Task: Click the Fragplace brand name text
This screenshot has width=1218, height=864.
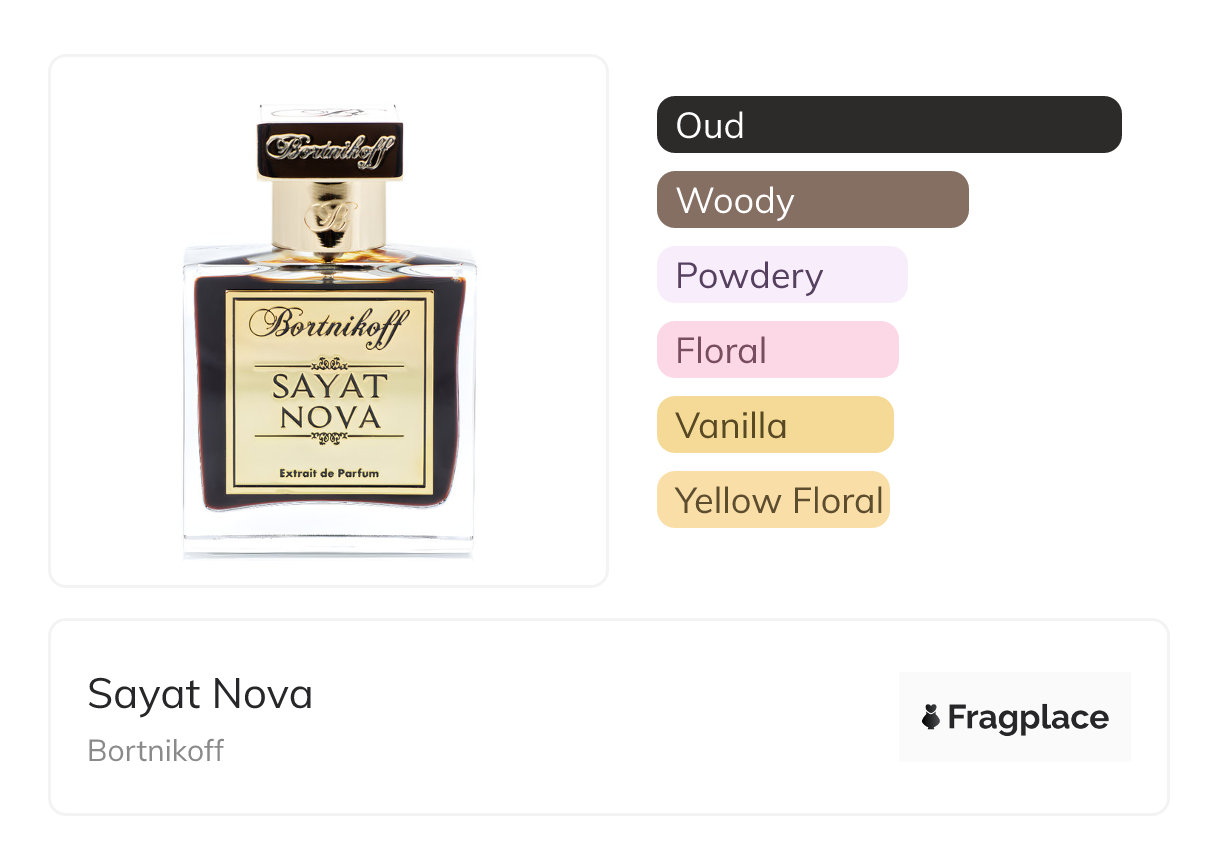Action: pyautogui.click(x=1028, y=718)
